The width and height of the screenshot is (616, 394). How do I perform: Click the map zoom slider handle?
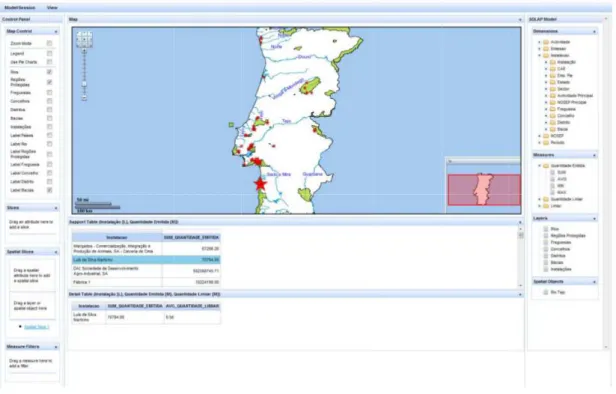click(84, 84)
